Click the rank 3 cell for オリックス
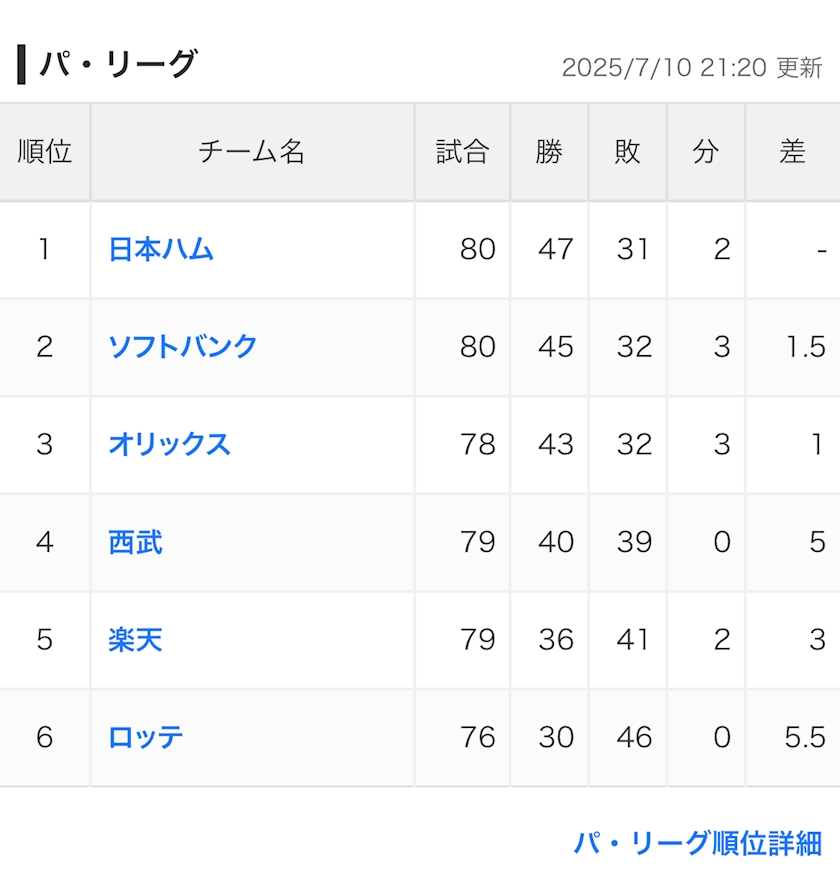The height and width of the screenshot is (895, 840). click(45, 444)
